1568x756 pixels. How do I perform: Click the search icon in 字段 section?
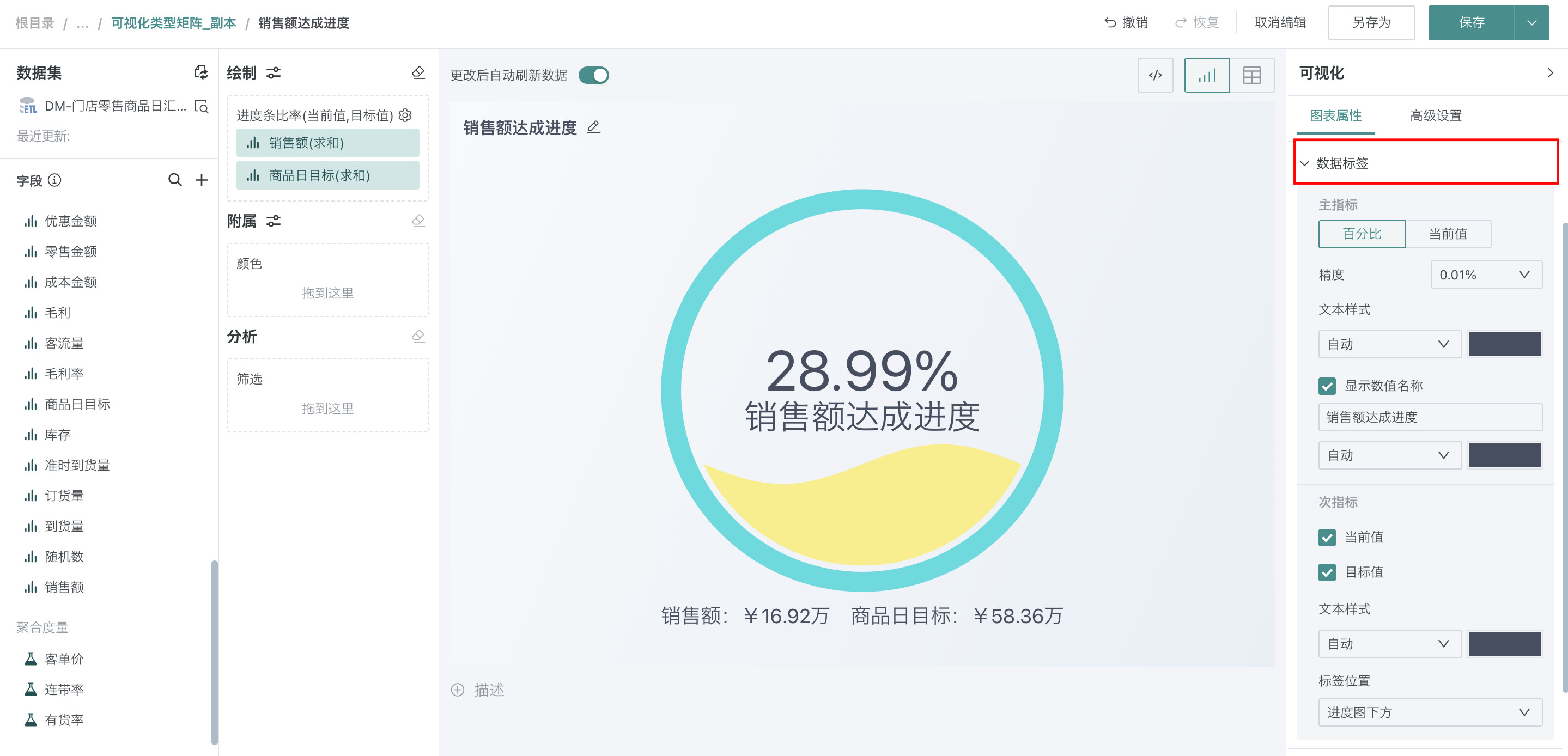click(x=175, y=180)
